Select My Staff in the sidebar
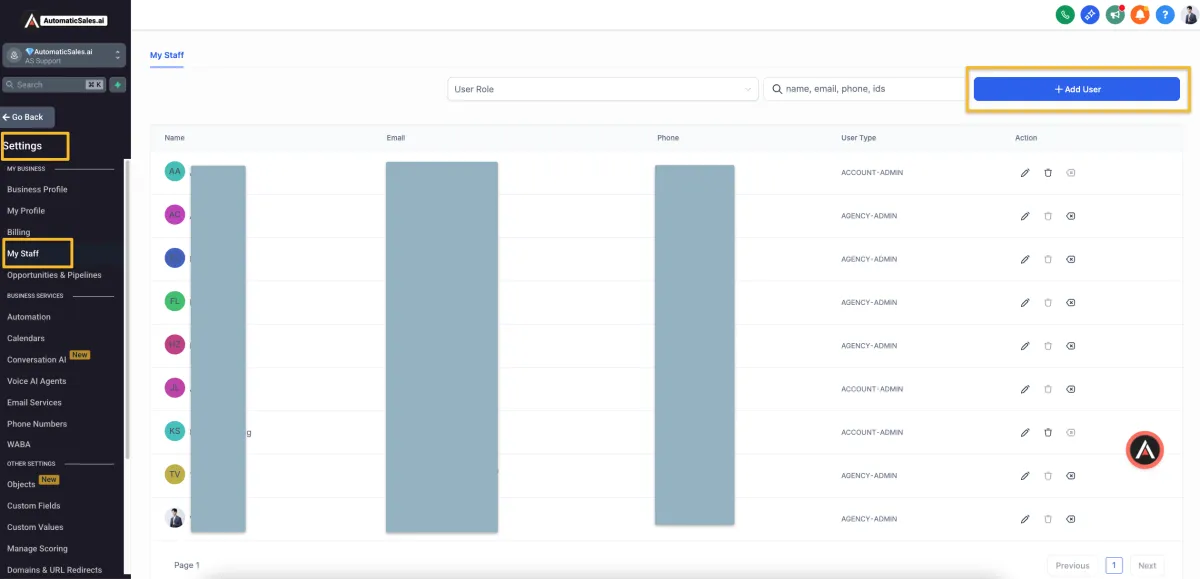Viewport: 1200px width, 579px height. click(23, 254)
